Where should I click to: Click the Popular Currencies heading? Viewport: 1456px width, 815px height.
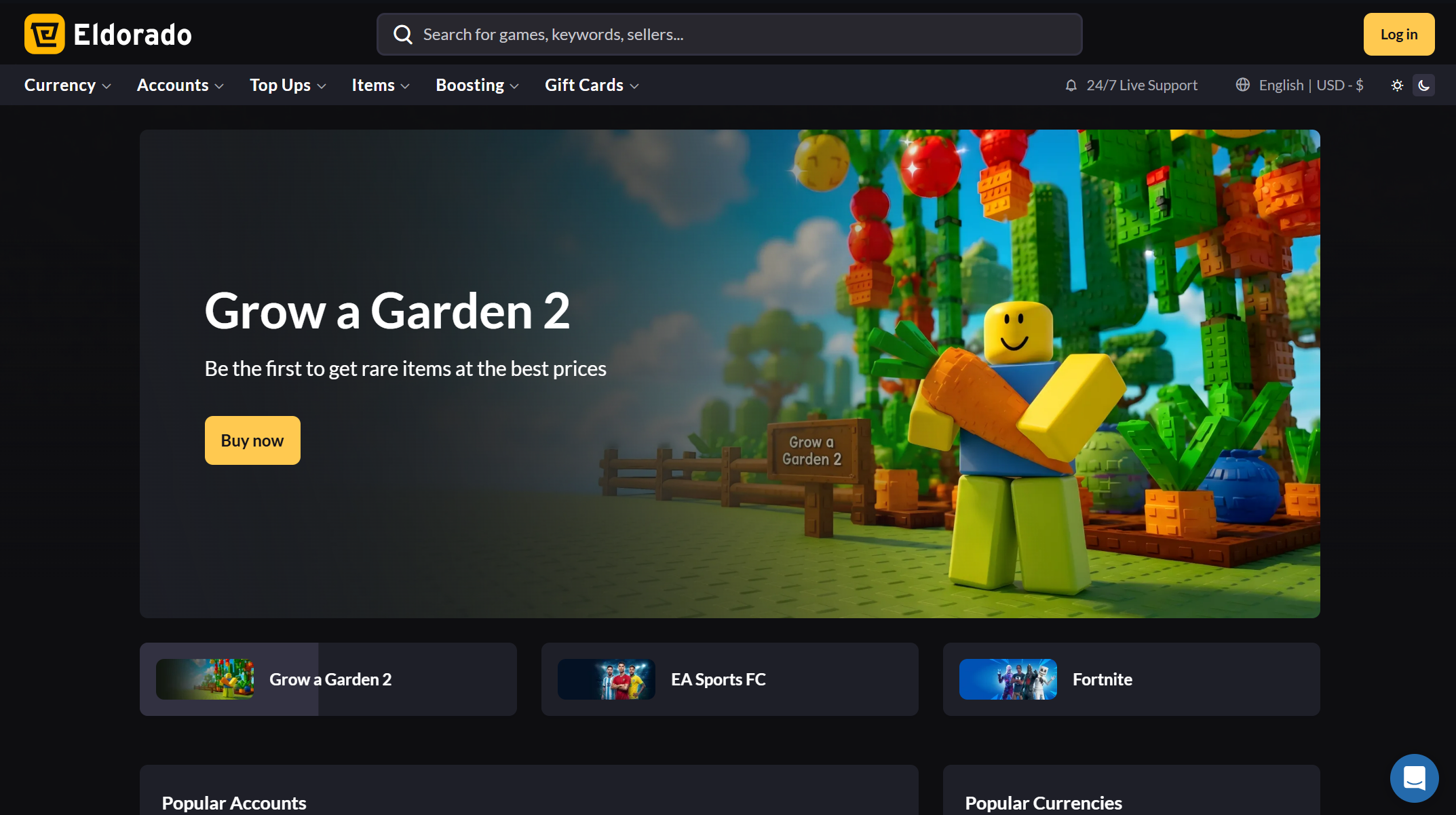click(x=1043, y=803)
